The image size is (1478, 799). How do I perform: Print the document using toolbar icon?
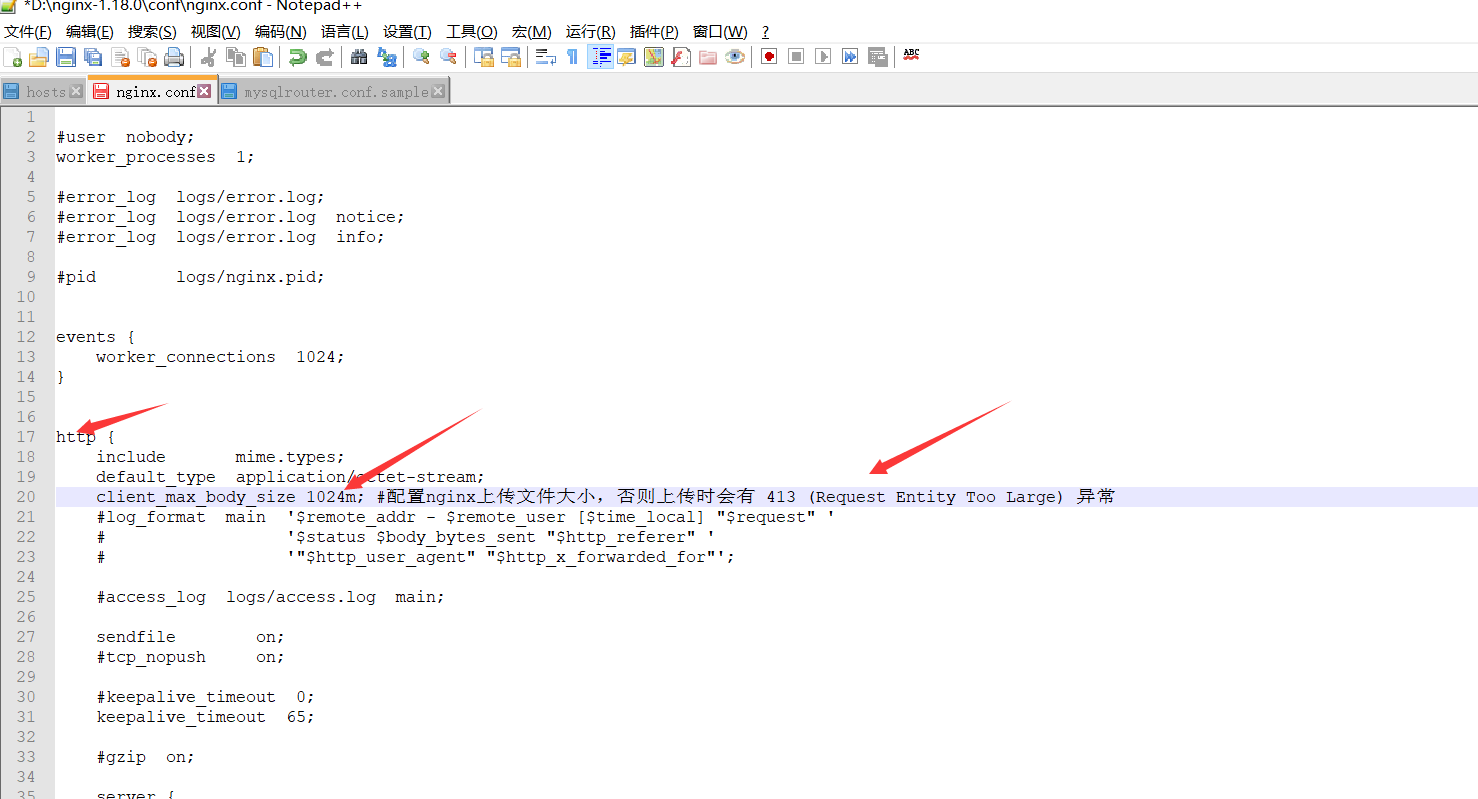174,57
